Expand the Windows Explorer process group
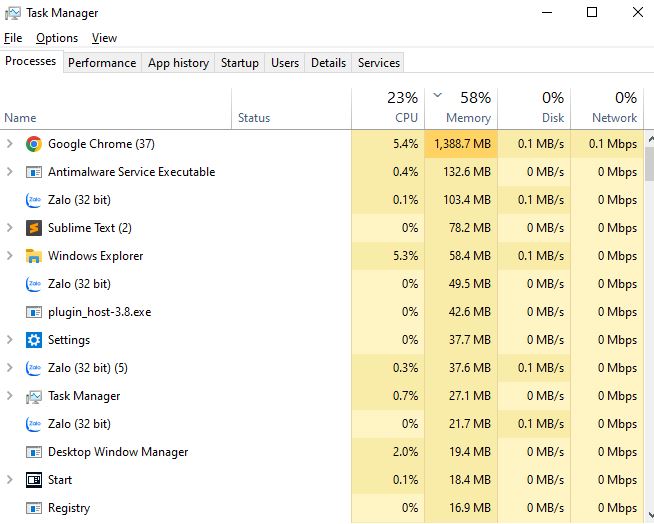Viewport: 654px width, 524px height. (x=10, y=256)
